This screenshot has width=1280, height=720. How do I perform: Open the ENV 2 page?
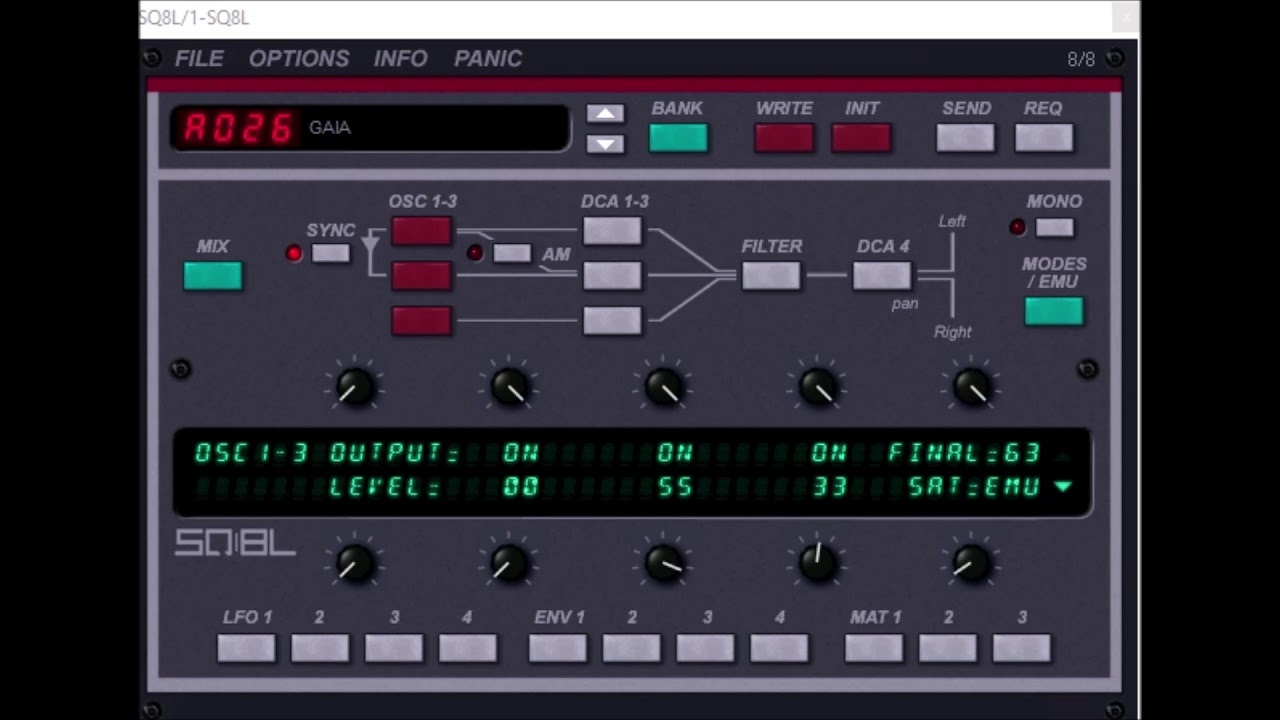tap(632, 648)
